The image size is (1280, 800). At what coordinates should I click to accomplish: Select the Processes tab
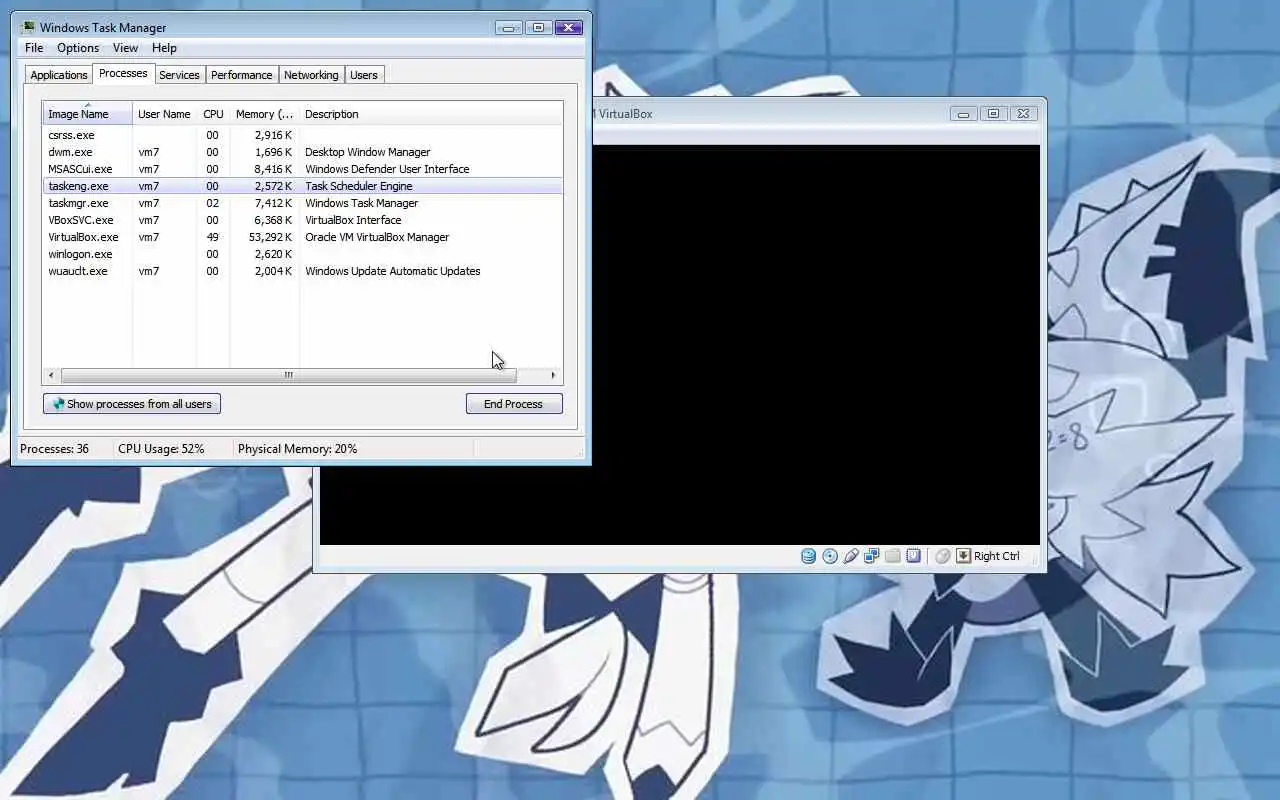click(x=123, y=73)
